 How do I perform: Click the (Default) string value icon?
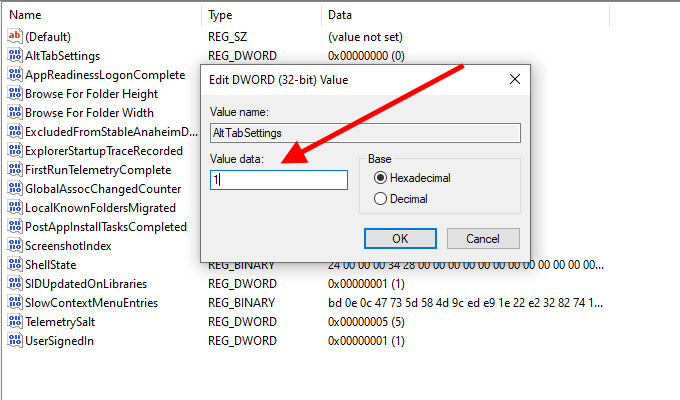pyautogui.click(x=14, y=36)
